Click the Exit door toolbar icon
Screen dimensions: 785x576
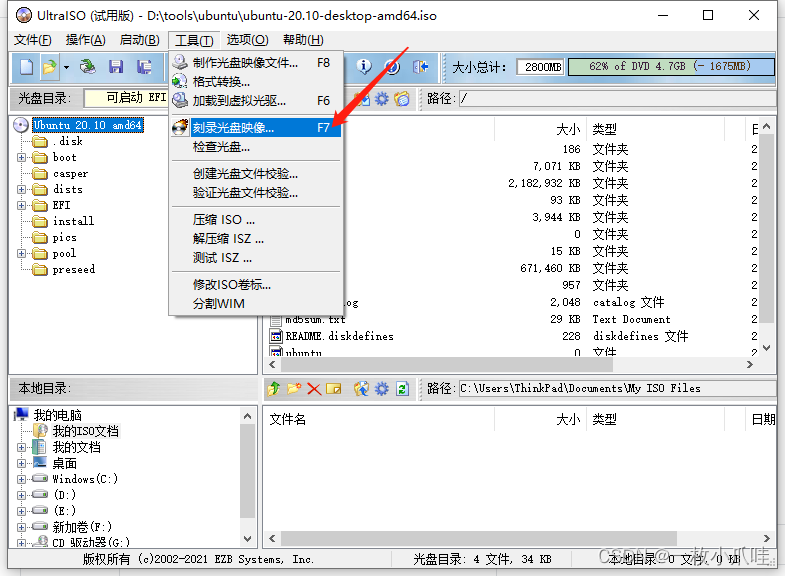(x=421, y=67)
